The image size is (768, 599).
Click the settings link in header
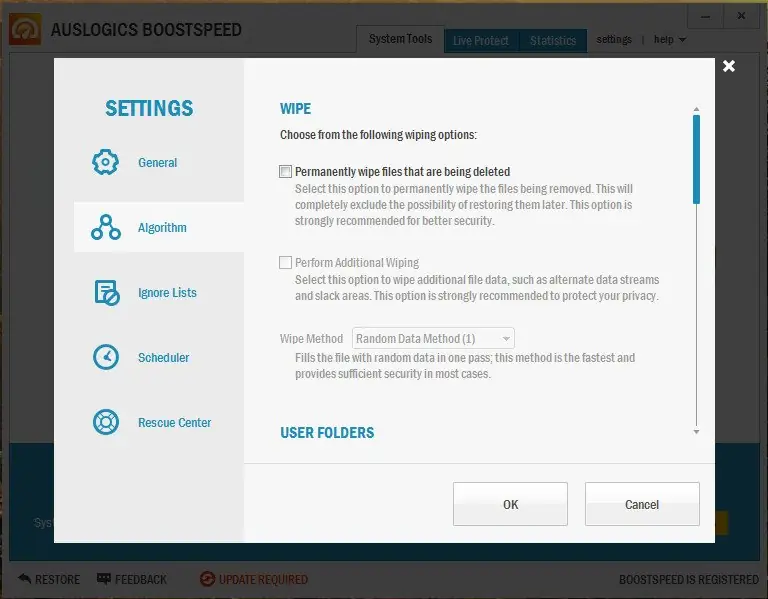click(614, 40)
